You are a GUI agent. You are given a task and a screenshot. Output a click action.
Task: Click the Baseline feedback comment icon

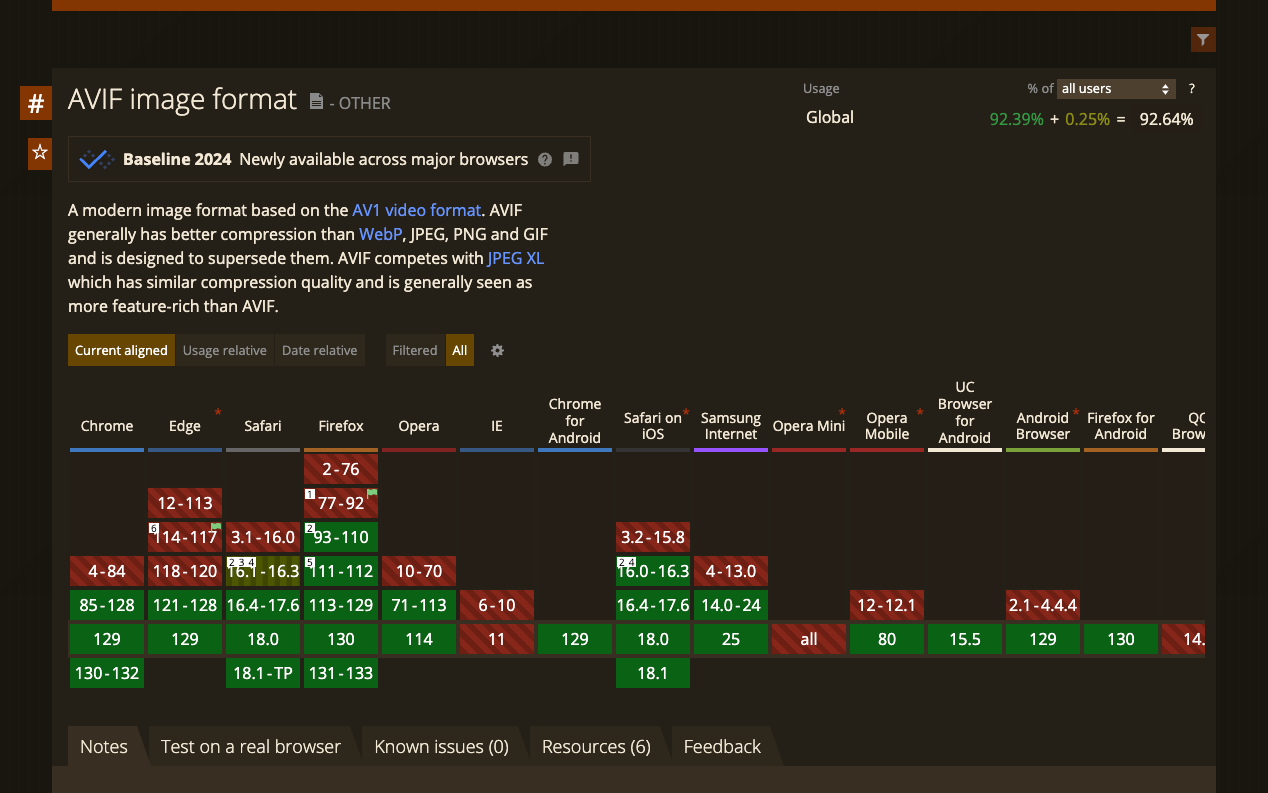pyautogui.click(x=571, y=159)
